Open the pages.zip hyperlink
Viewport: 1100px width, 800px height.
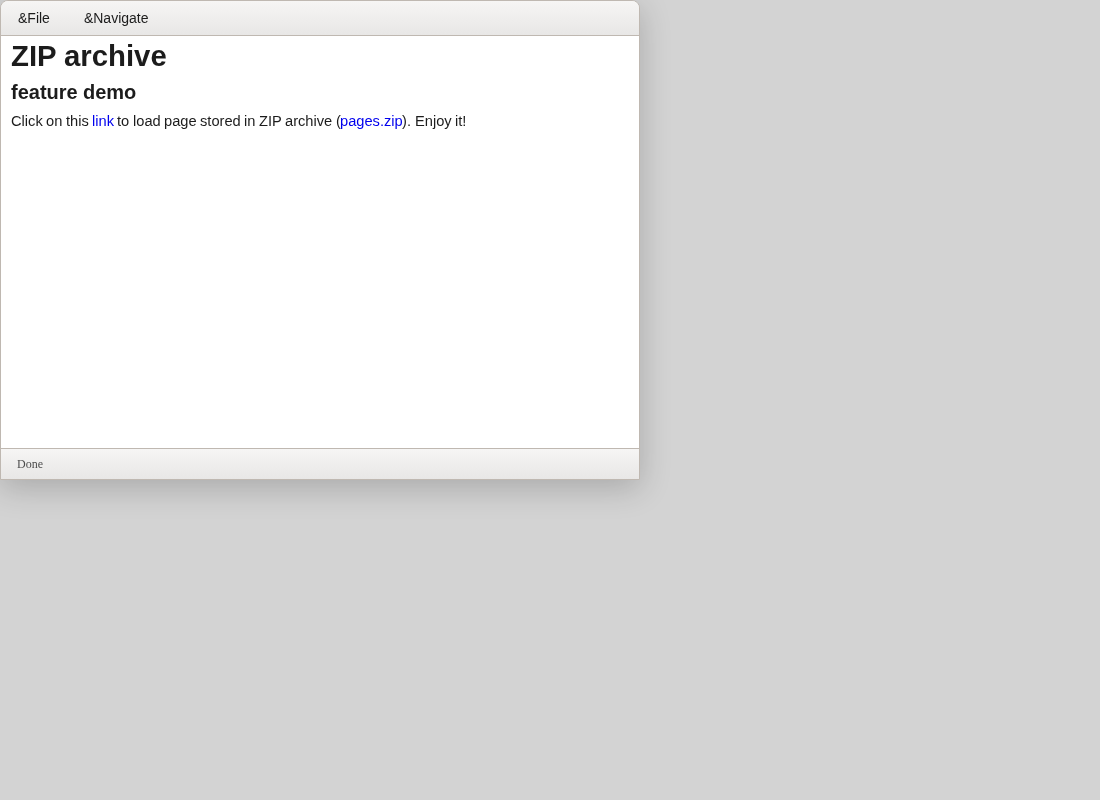[x=371, y=121]
